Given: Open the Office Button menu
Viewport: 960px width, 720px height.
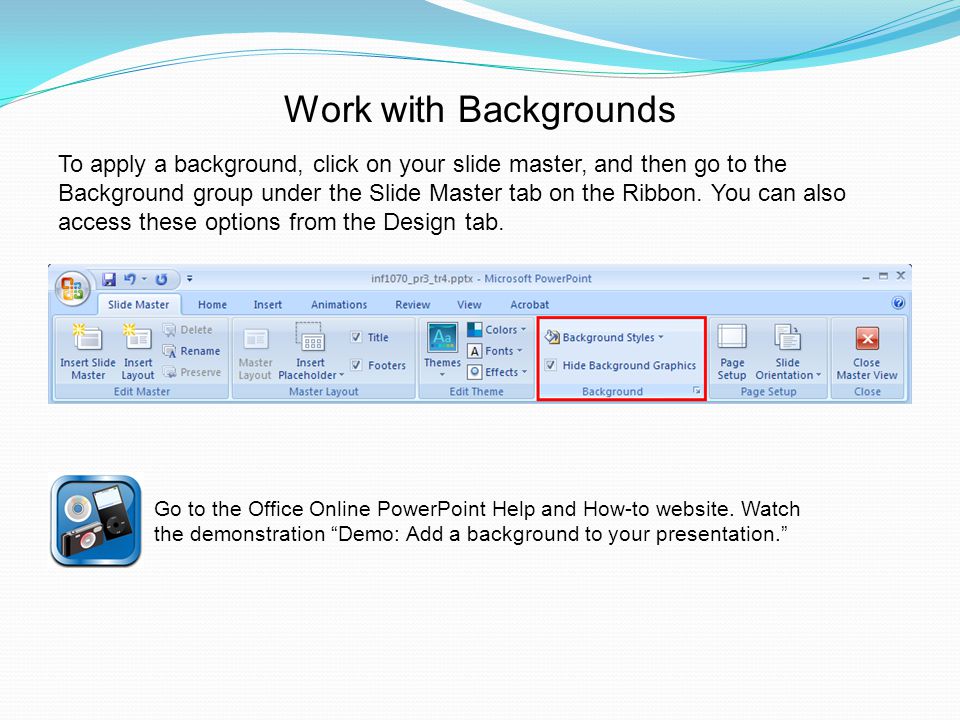Looking at the screenshot, I should tap(72, 288).
